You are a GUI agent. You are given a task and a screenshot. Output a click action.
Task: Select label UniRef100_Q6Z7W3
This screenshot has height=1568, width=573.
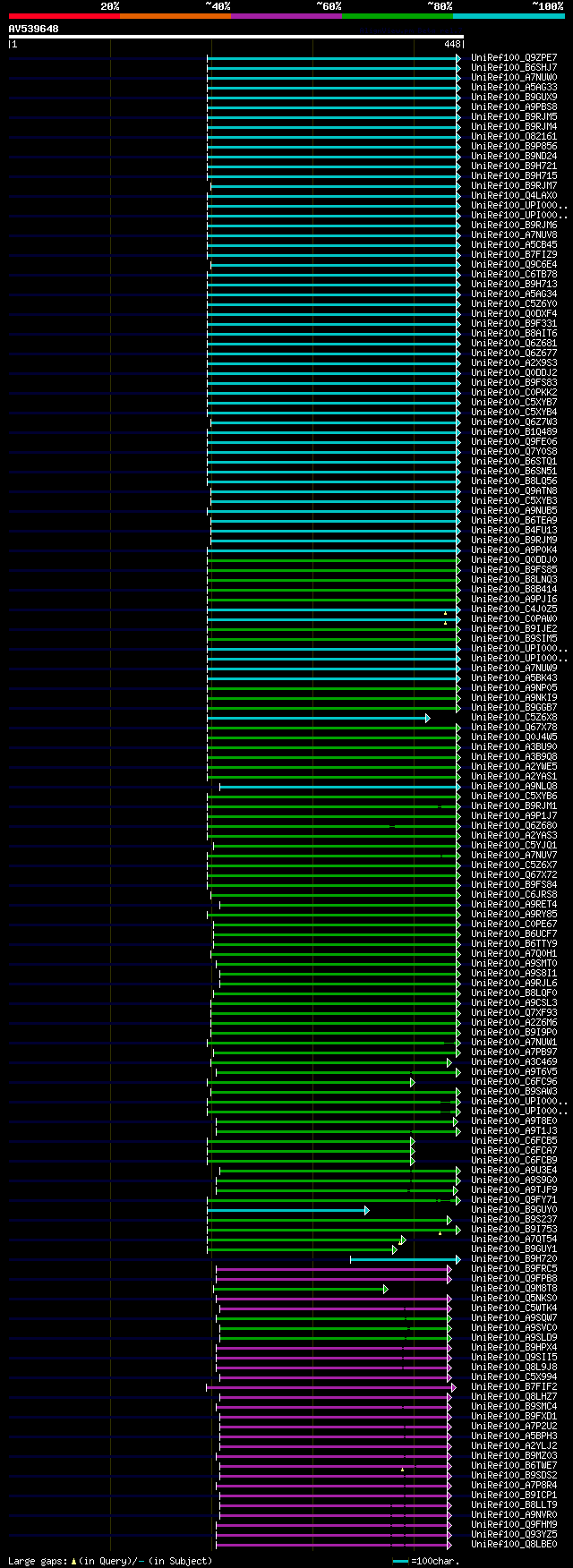(514, 422)
